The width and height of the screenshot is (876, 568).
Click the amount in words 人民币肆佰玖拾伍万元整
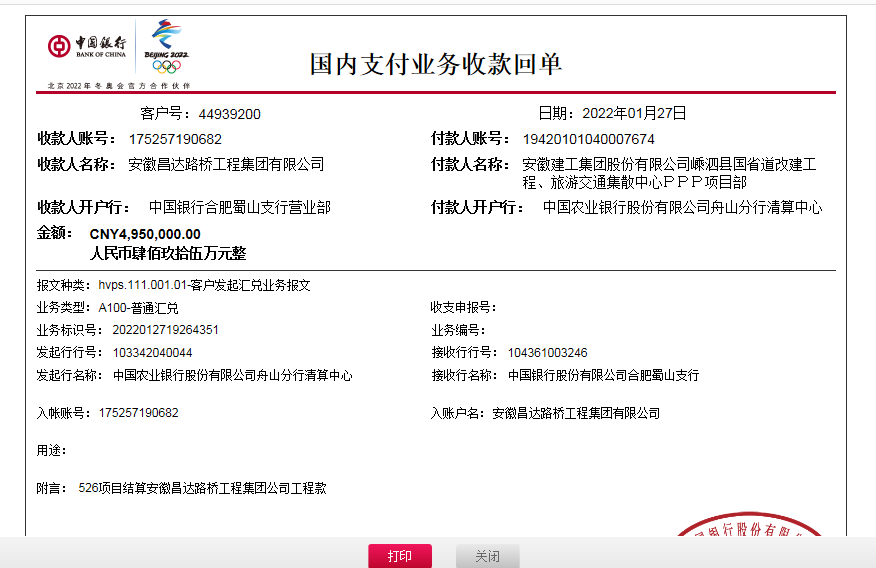[x=168, y=254]
